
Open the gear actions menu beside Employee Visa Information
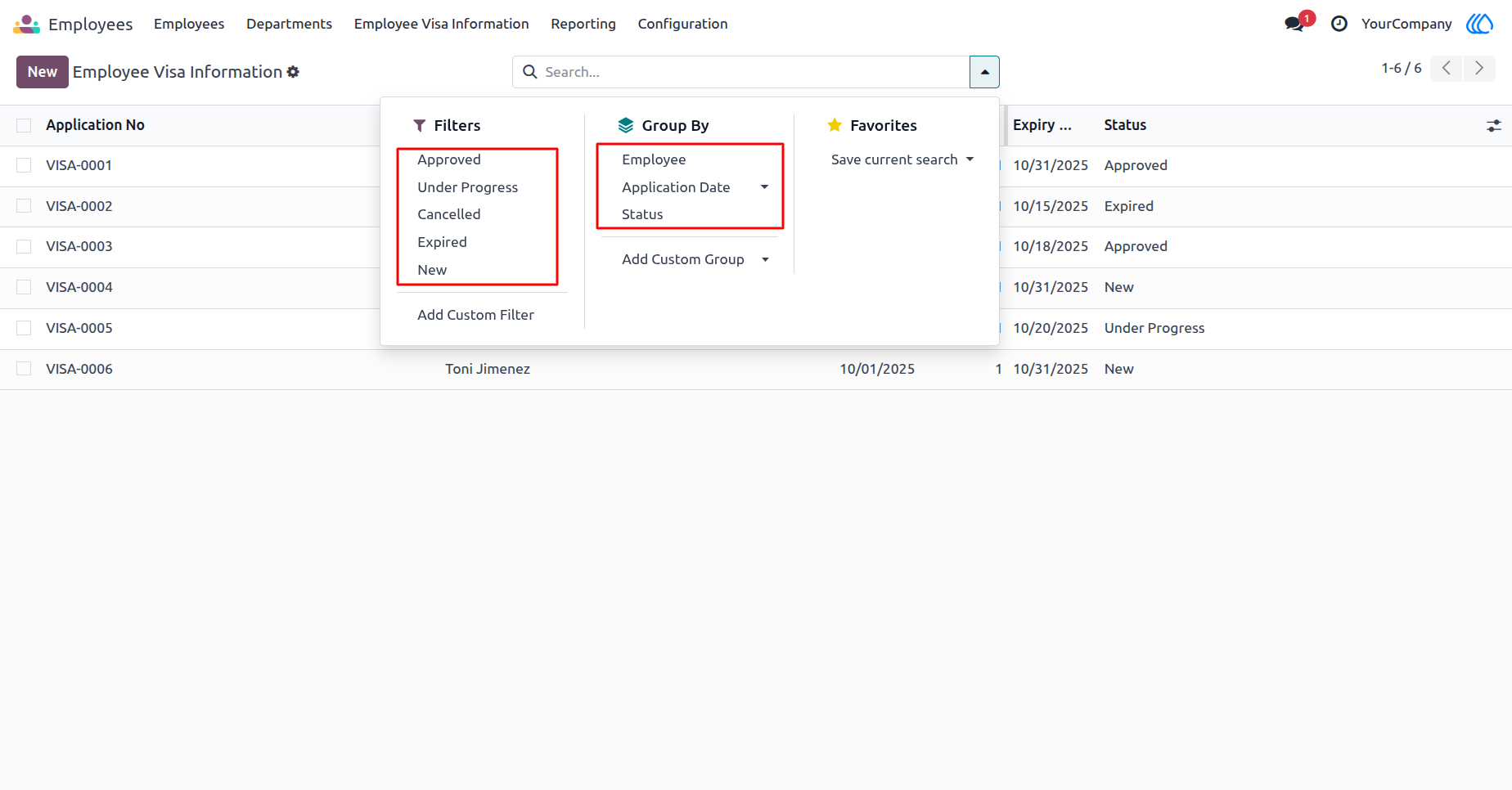tap(293, 72)
